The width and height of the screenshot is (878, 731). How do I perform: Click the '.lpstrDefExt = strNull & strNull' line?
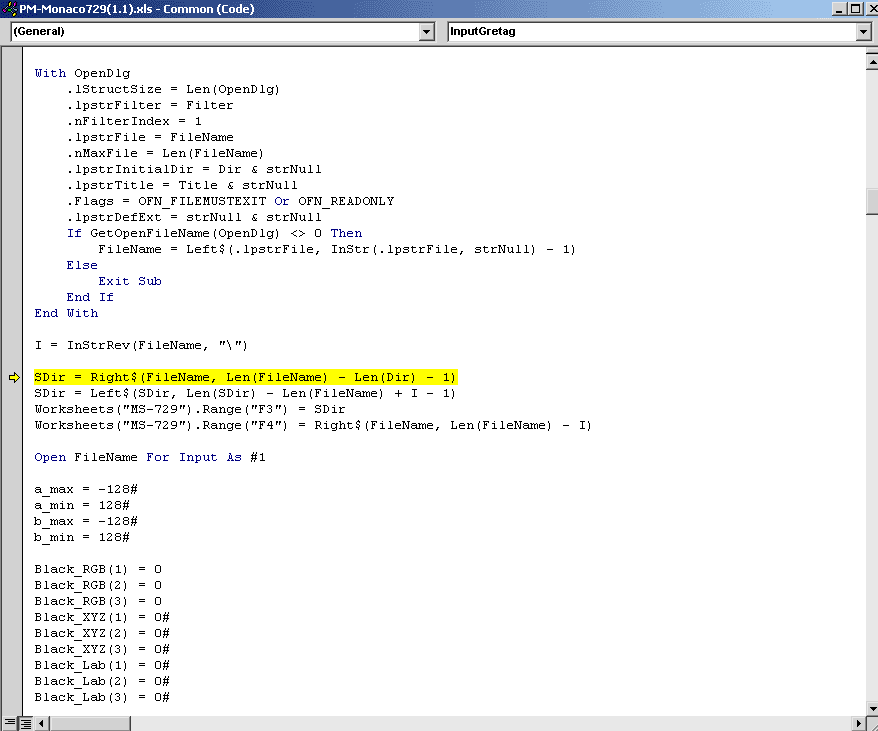[x=194, y=217]
